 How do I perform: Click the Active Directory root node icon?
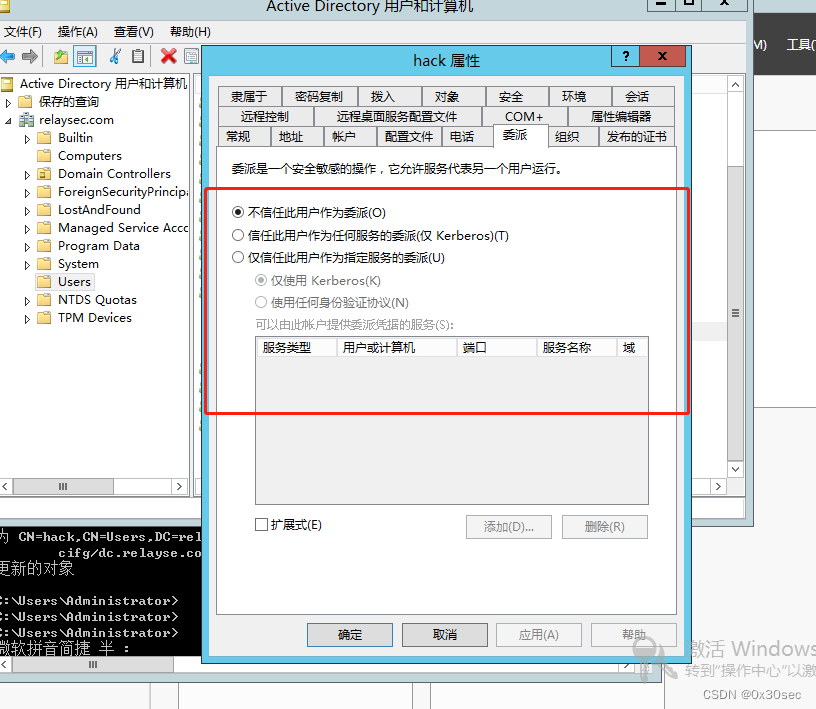(x=7, y=84)
